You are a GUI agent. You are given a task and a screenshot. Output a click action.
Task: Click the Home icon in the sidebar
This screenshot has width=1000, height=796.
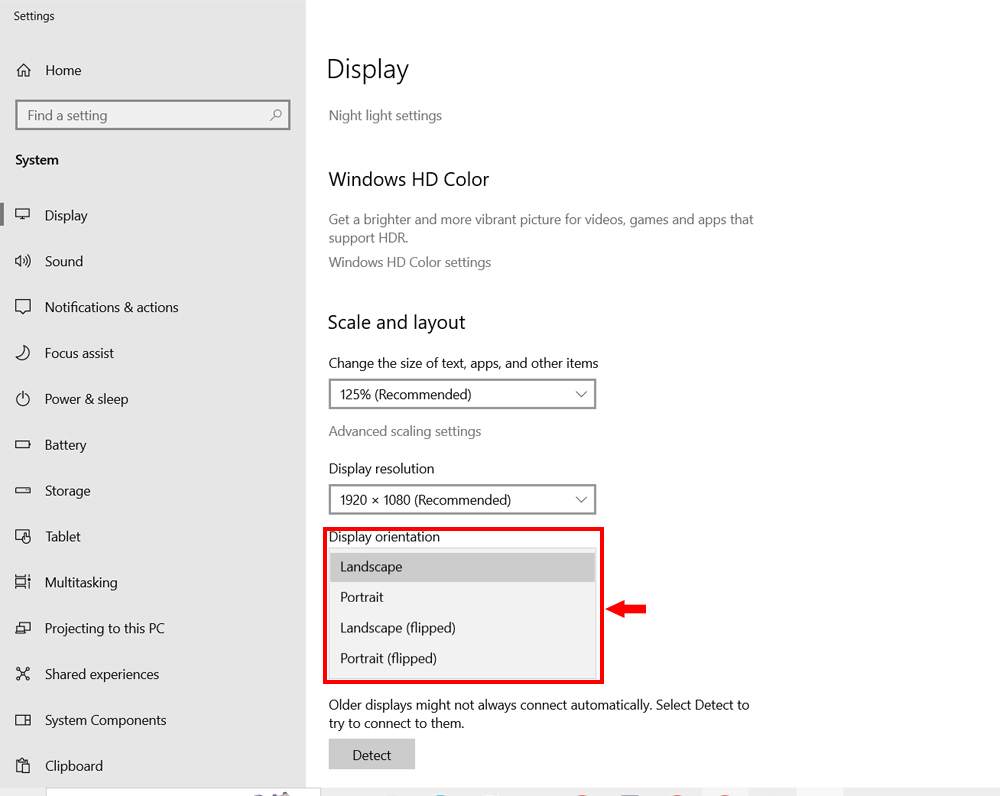23,70
